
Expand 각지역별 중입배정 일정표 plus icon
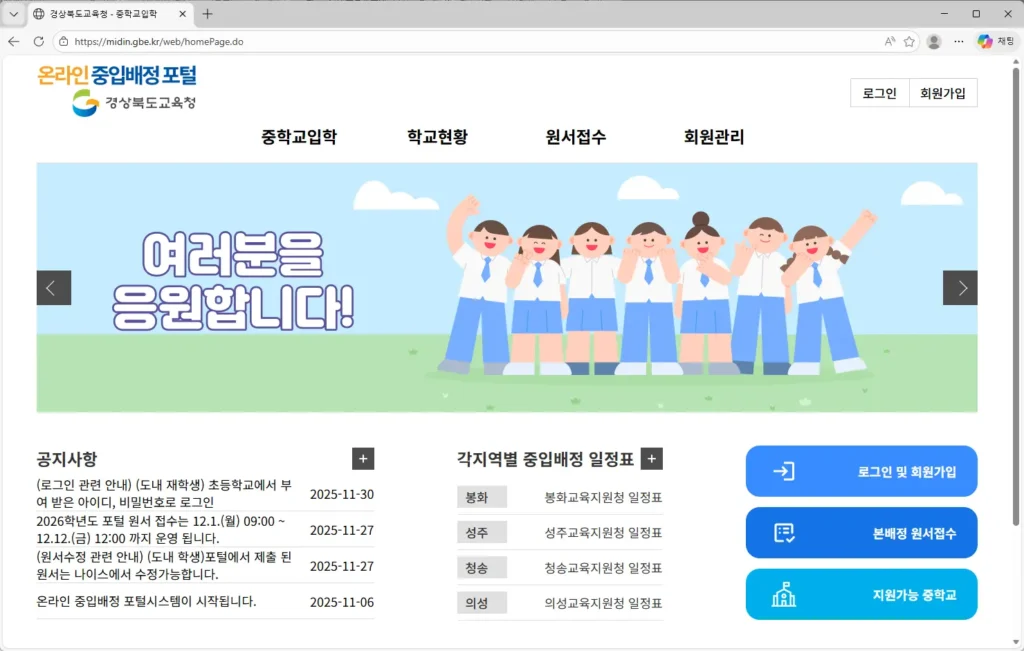point(652,459)
